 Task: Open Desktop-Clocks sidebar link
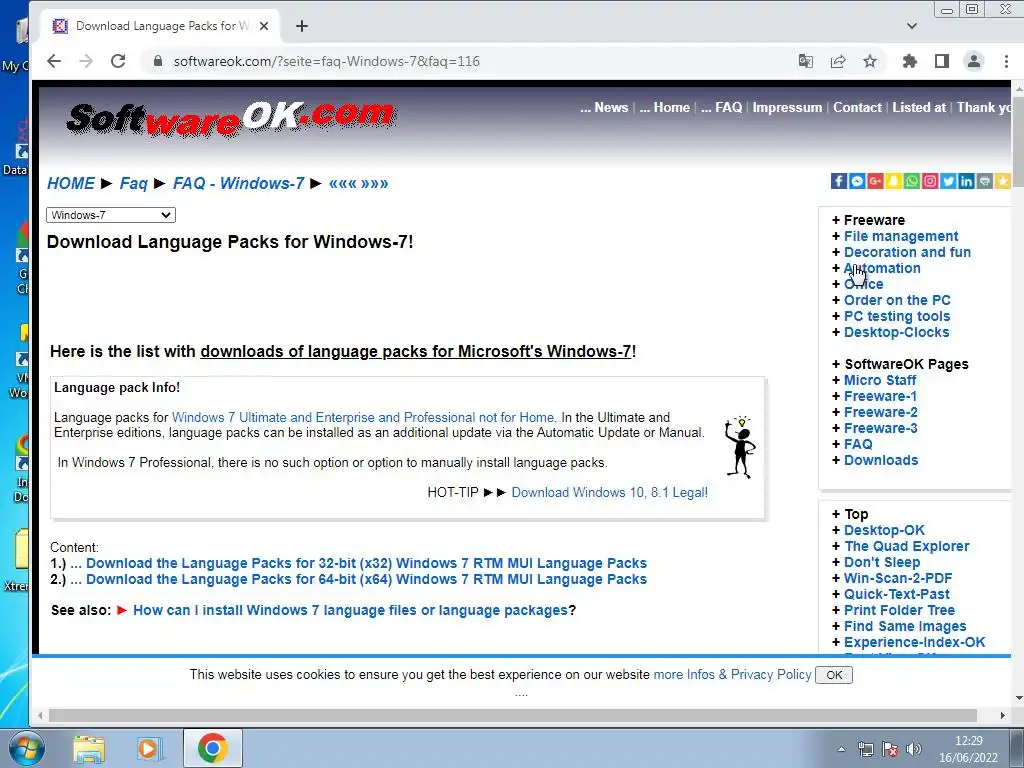coord(897,332)
